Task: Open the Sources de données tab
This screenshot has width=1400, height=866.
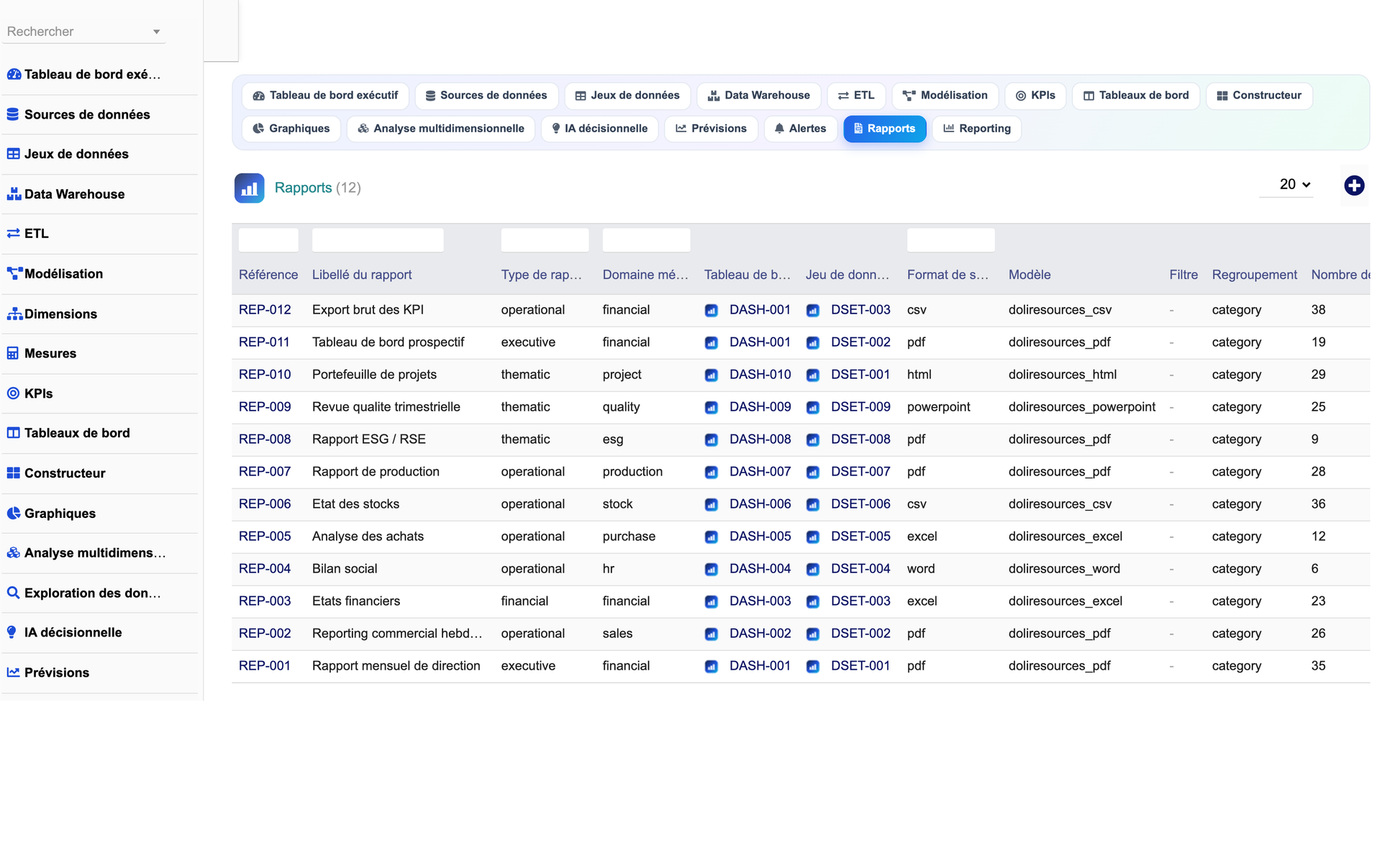Action: (486, 96)
